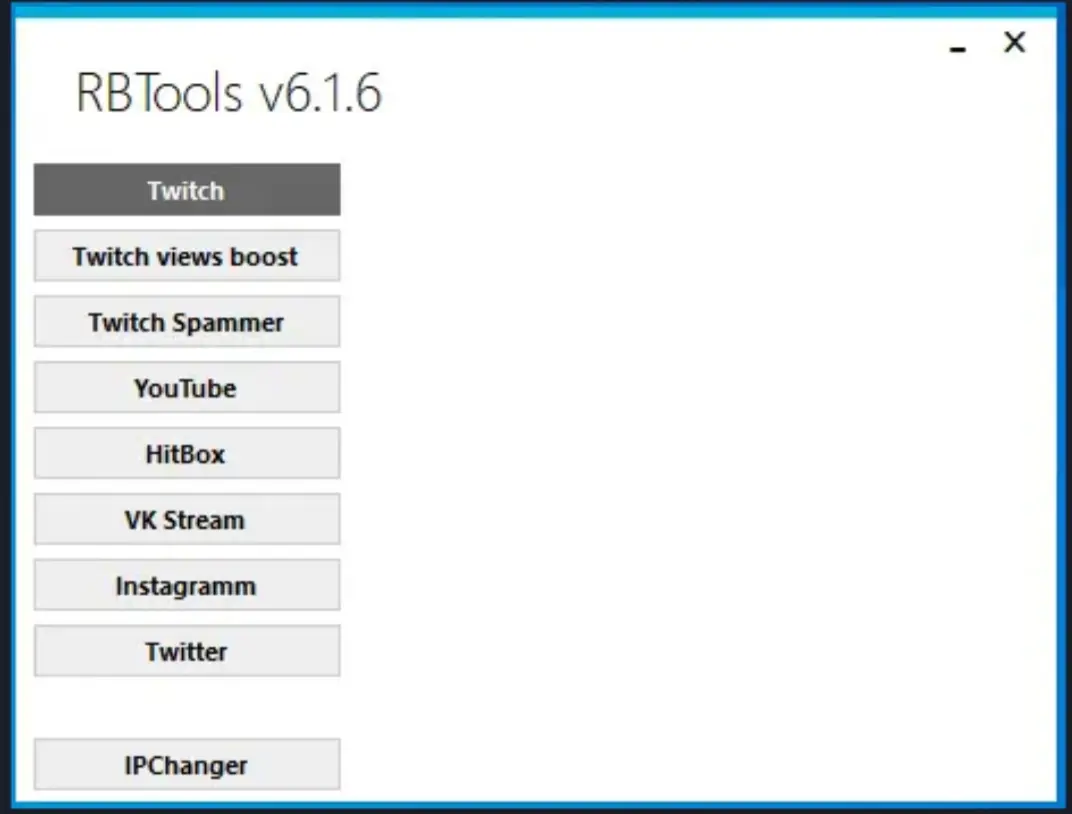Minimize the RBTools window

coord(958,48)
